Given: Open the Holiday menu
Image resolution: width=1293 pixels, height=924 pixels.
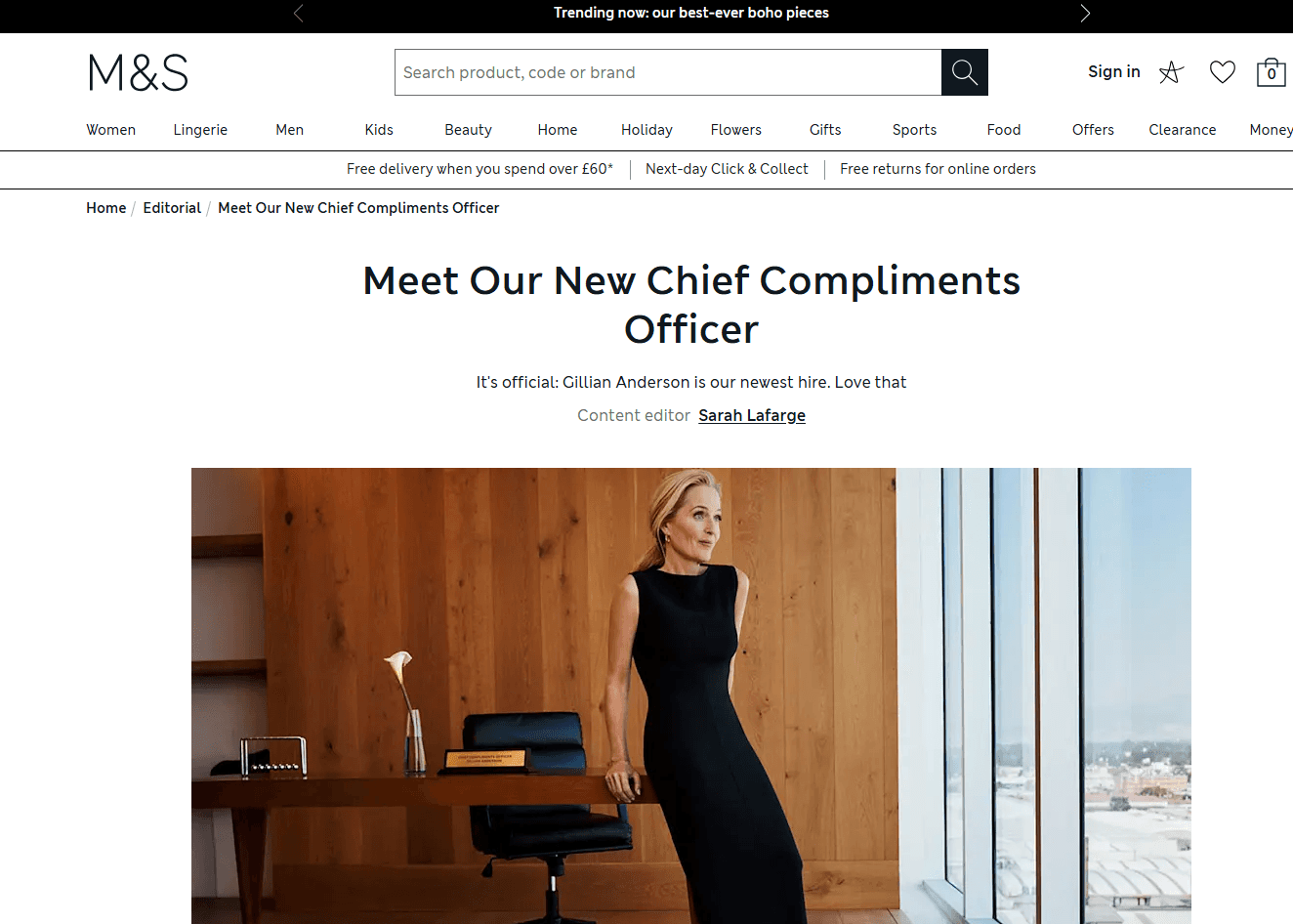Looking at the screenshot, I should pos(646,130).
